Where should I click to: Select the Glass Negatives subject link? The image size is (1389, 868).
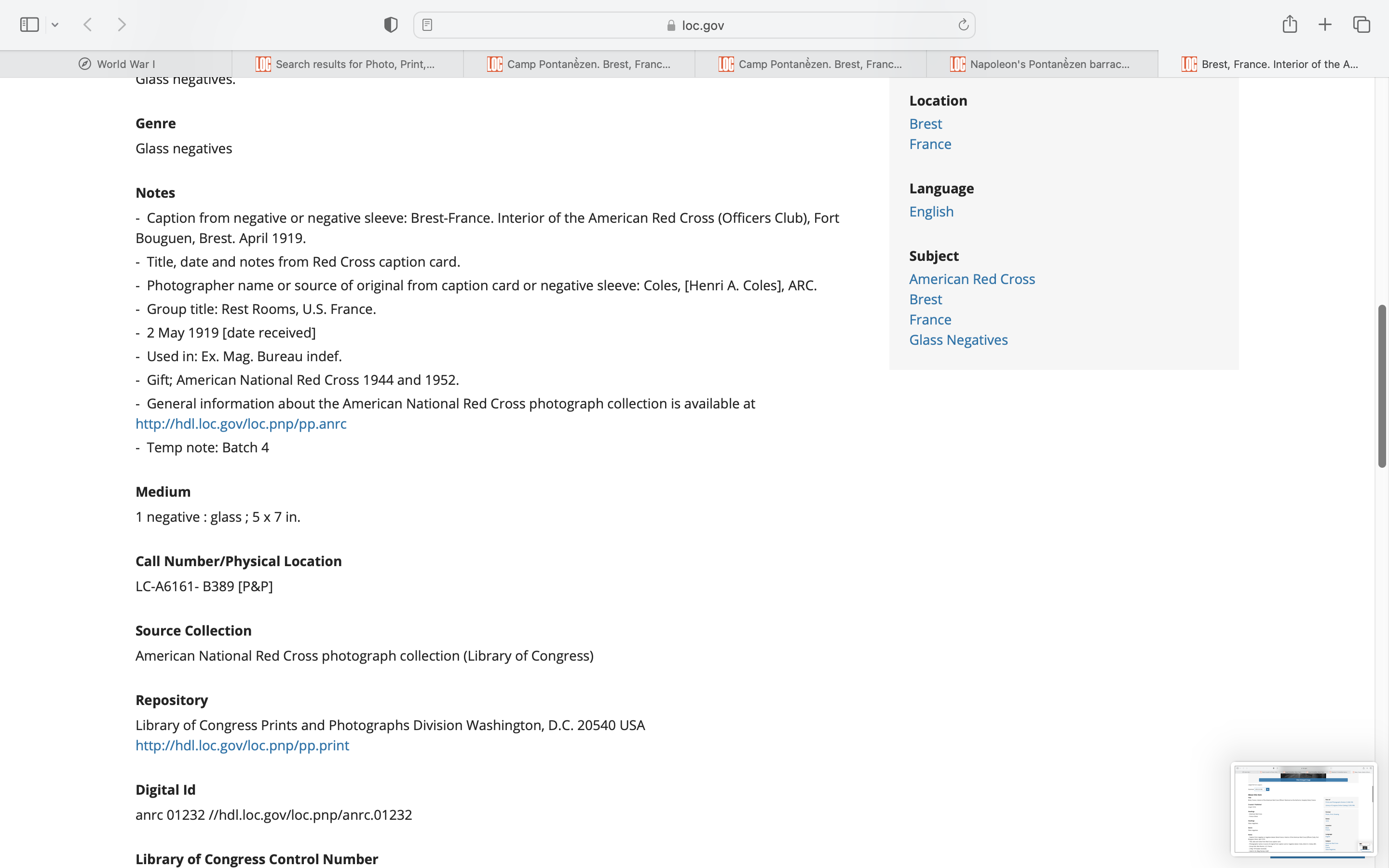958,340
